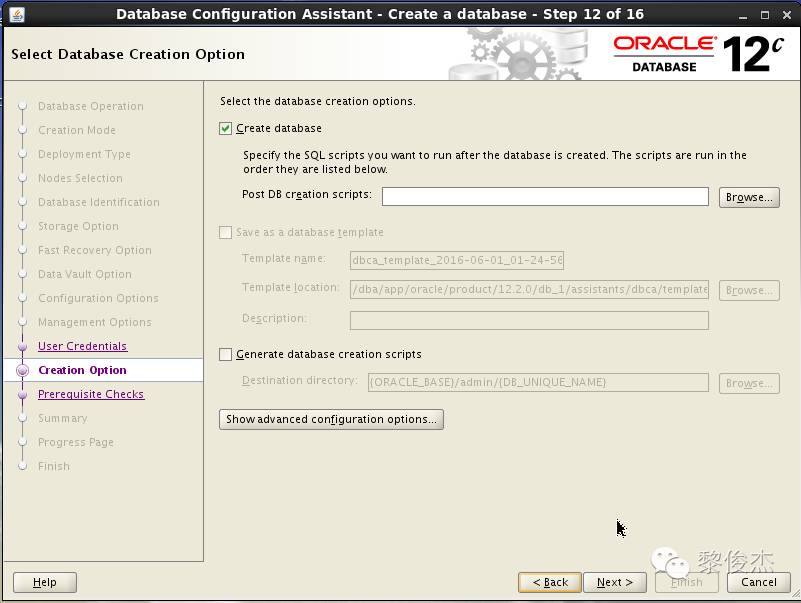
Task: Click Configuration Options step
Action: point(98,298)
